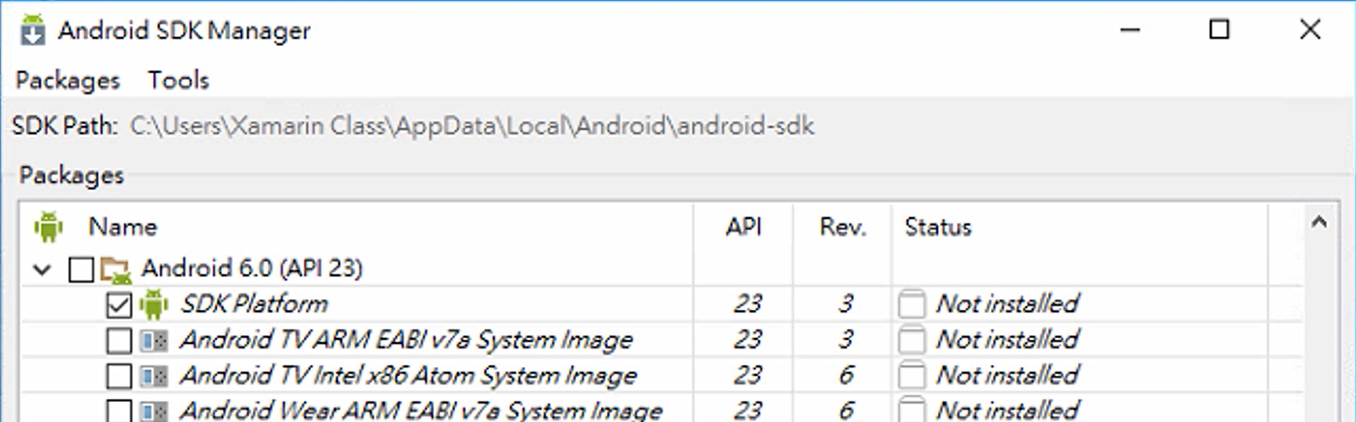This screenshot has height=422, width=1356.
Task: Click the Android Wear ARM system image icon
Action: pos(153,411)
